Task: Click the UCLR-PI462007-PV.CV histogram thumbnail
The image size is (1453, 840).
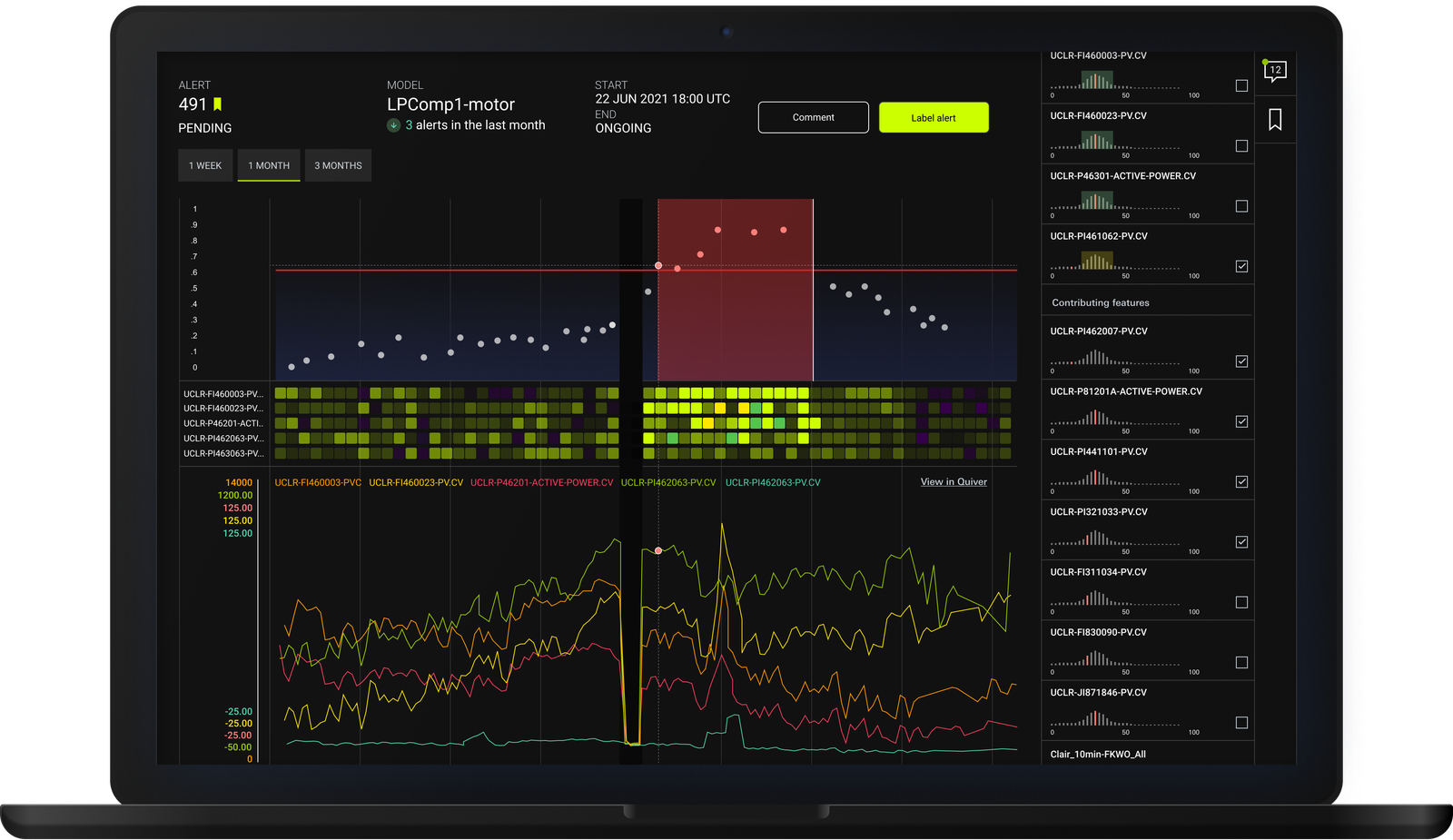Action: point(1115,356)
